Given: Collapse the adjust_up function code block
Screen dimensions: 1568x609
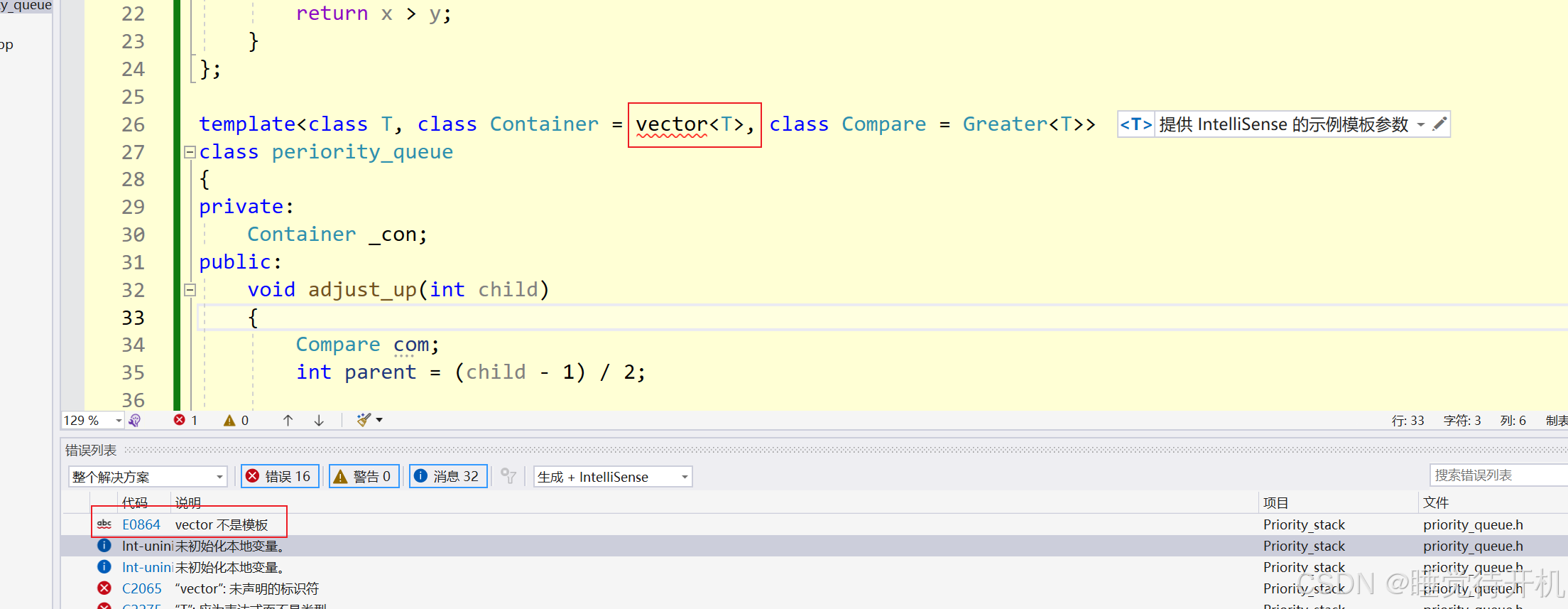Looking at the screenshot, I should click(x=190, y=290).
